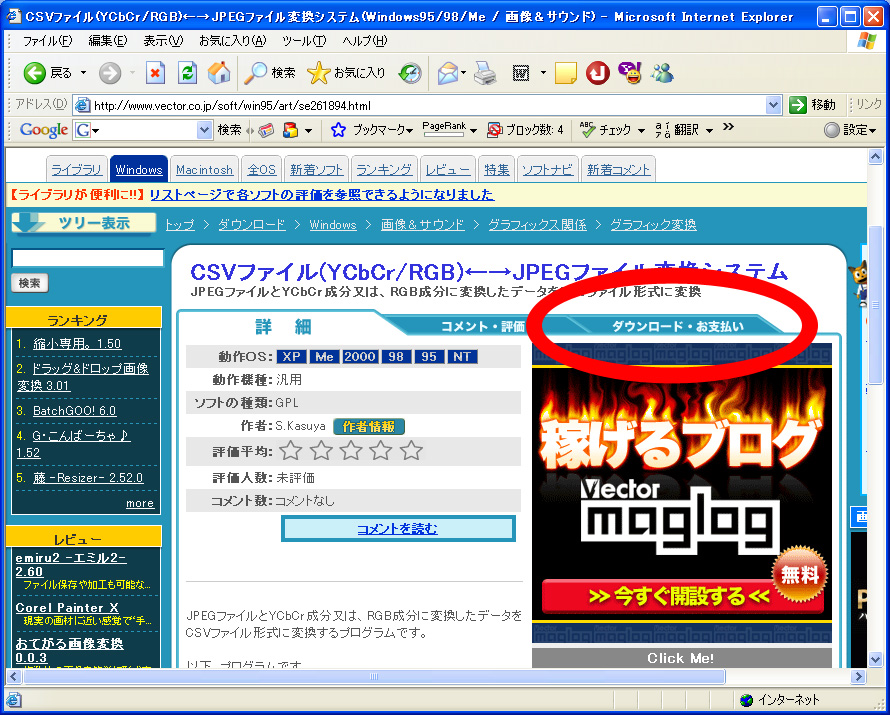Viewport: 890px width, 715px height.
Task: Expand the Google toolbar overflow chevron
Action: point(728,127)
